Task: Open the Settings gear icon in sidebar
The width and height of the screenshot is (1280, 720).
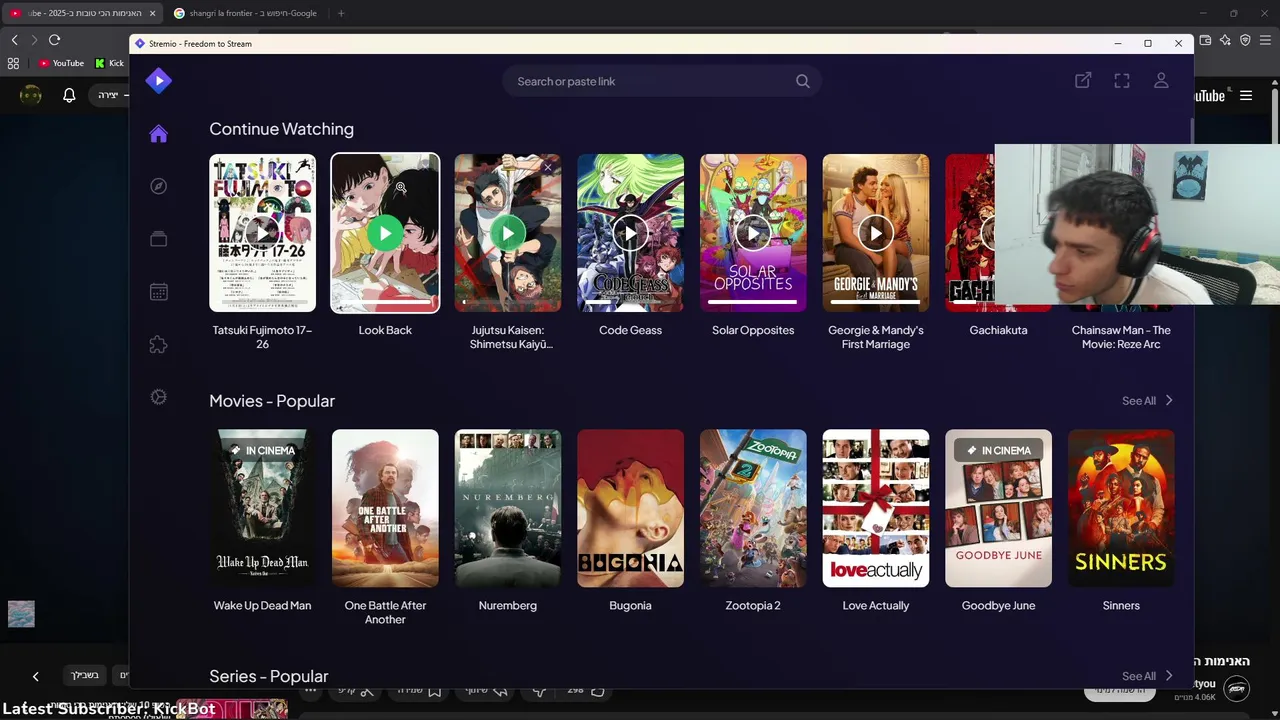Action: pos(158,397)
